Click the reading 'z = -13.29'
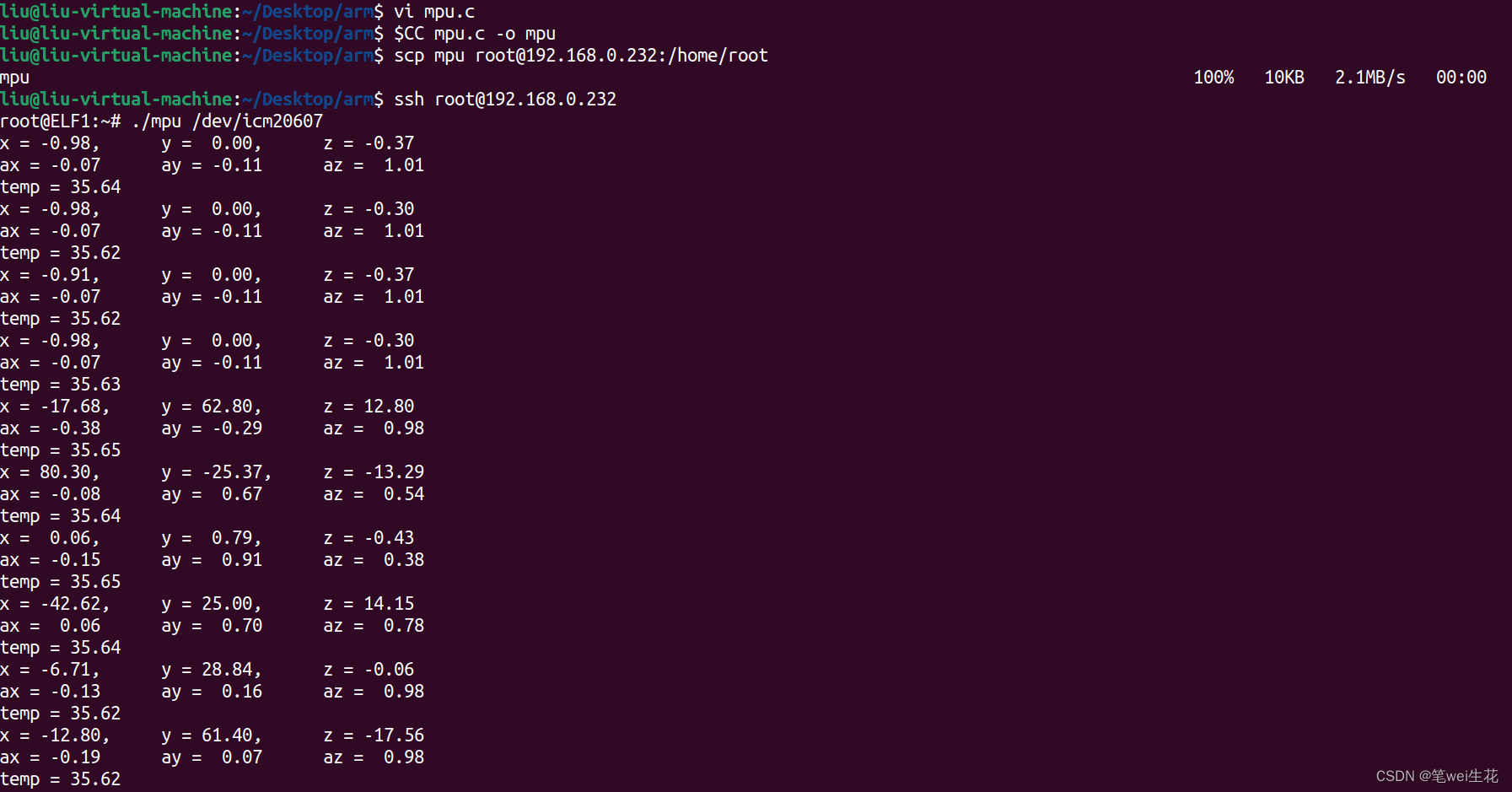 tap(374, 472)
